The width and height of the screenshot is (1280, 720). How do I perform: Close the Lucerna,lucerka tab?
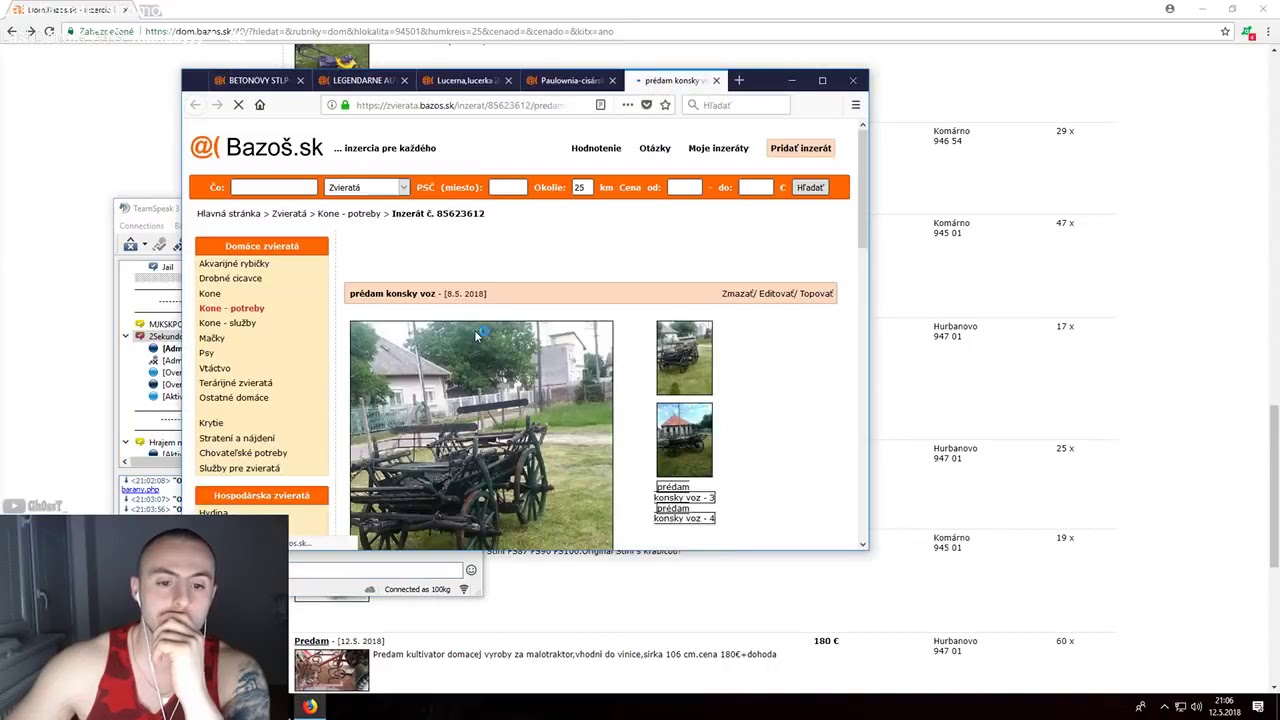[x=508, y=81]
